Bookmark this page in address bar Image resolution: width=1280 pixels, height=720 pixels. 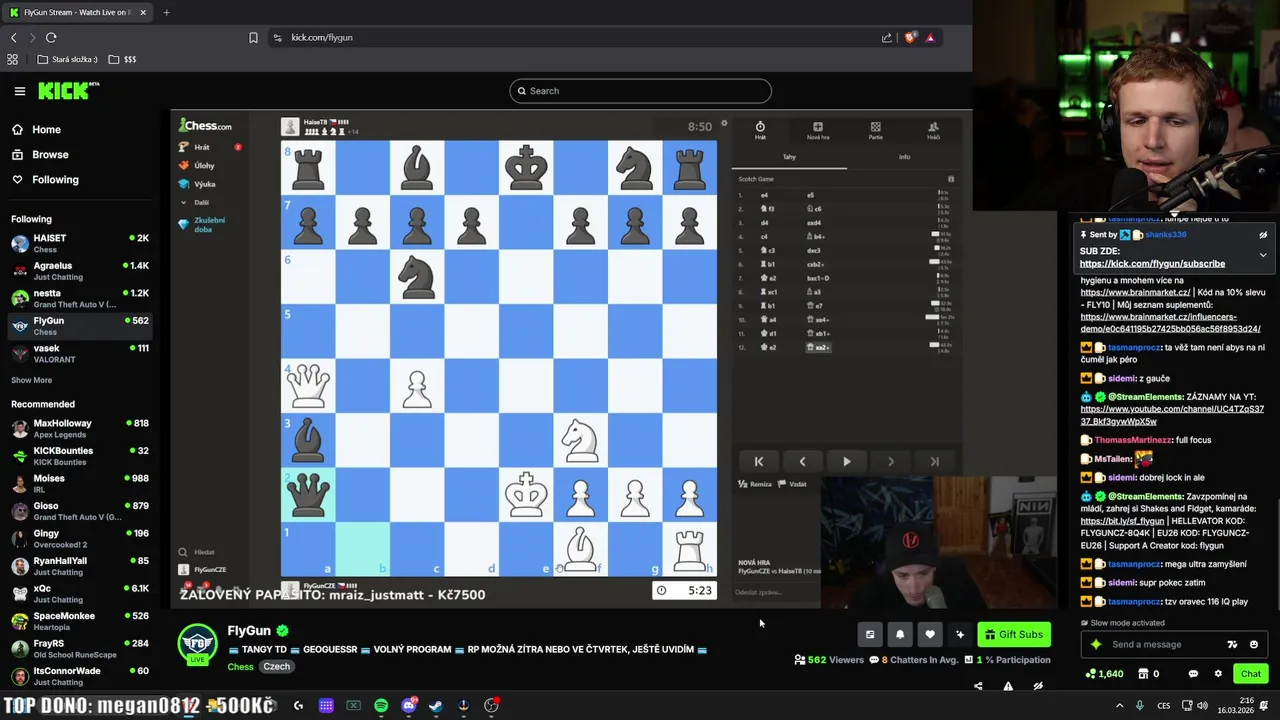tap(253, 38)
